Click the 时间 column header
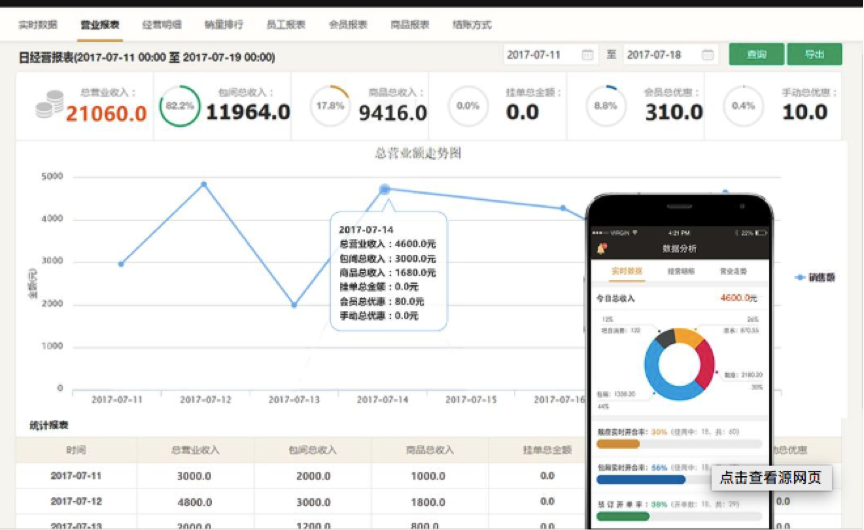Viewport: 864px width, 530px height. (76, 450)
